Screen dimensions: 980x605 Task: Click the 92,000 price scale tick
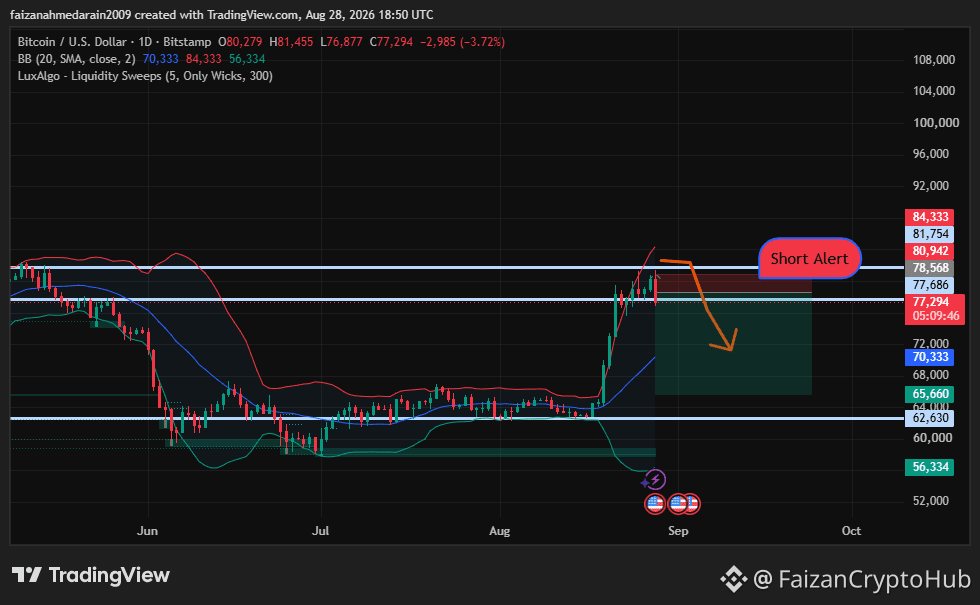[931, 186]
